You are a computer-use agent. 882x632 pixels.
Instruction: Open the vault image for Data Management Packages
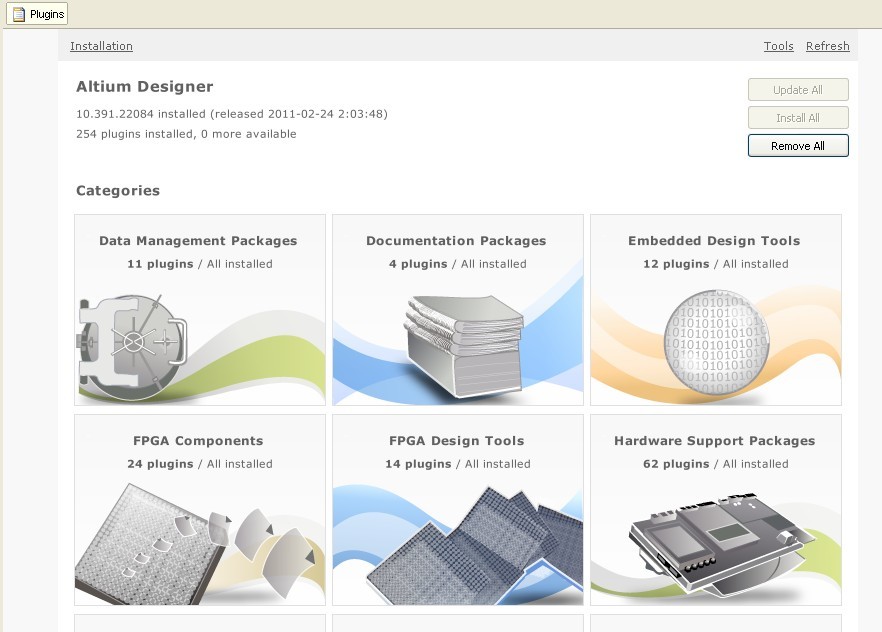[133, 346]
